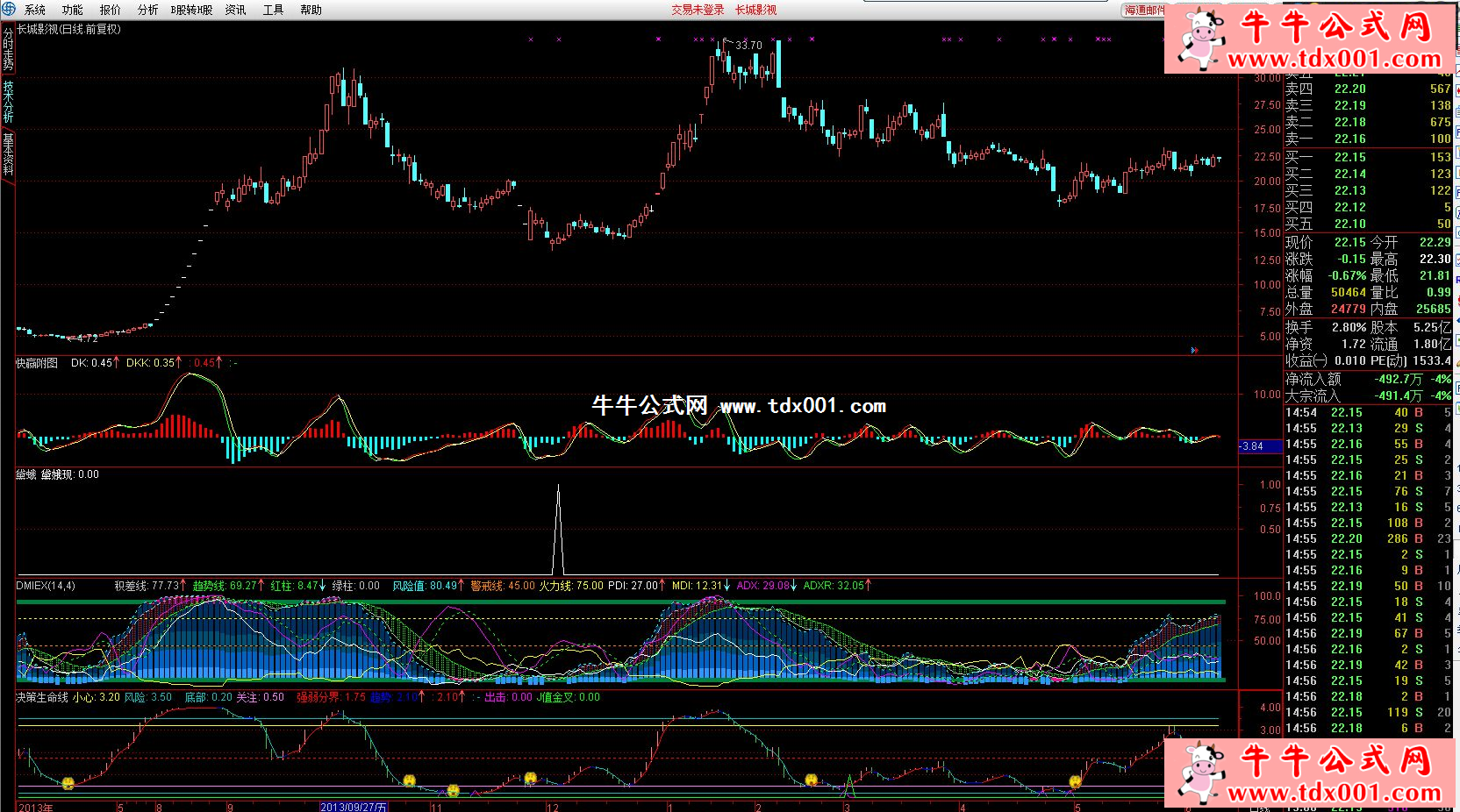Click the J值金叉: 0.00 indicator value
The image size is (1460, 812).
569,697
